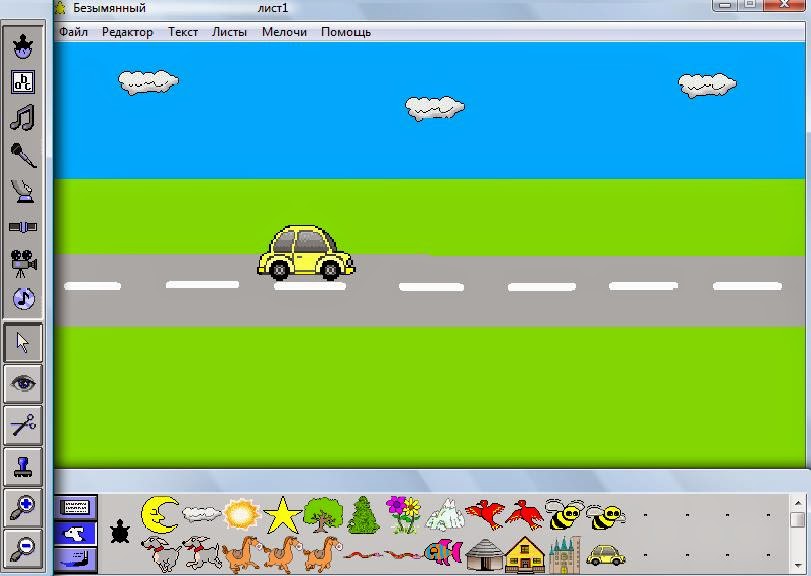This screenshot has width=811, height=576.
Task: Select the castle shape
Action: [564, 555]
